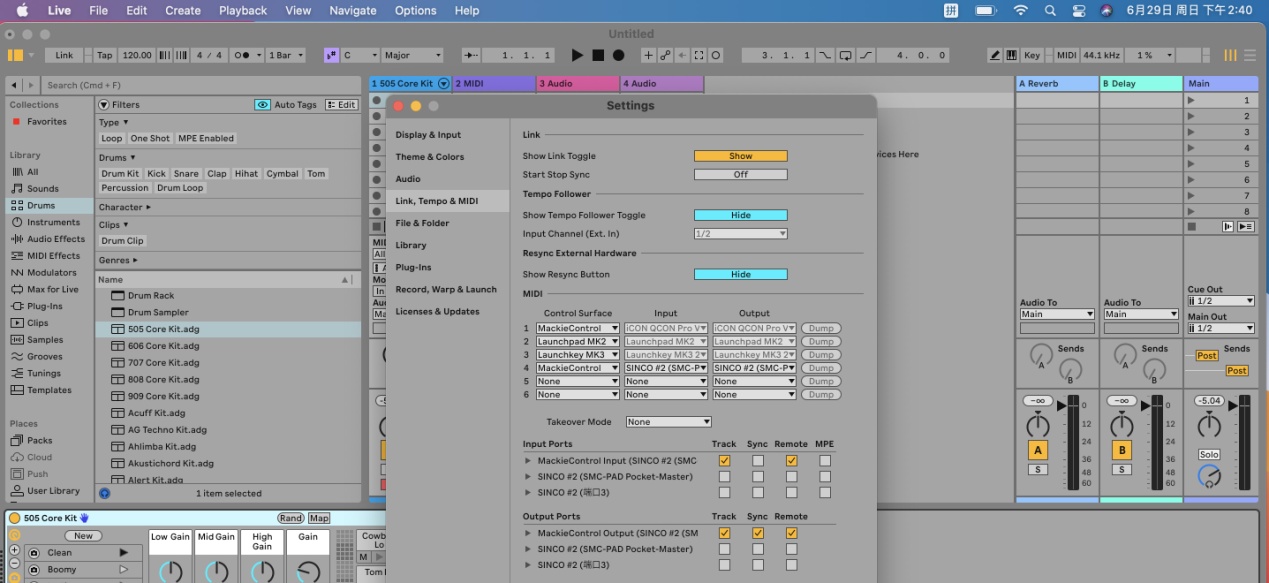Toggle the metronome button
The height and width of the screenshot is (583, 1269).
pyautogui.click(x=244, y=56)
